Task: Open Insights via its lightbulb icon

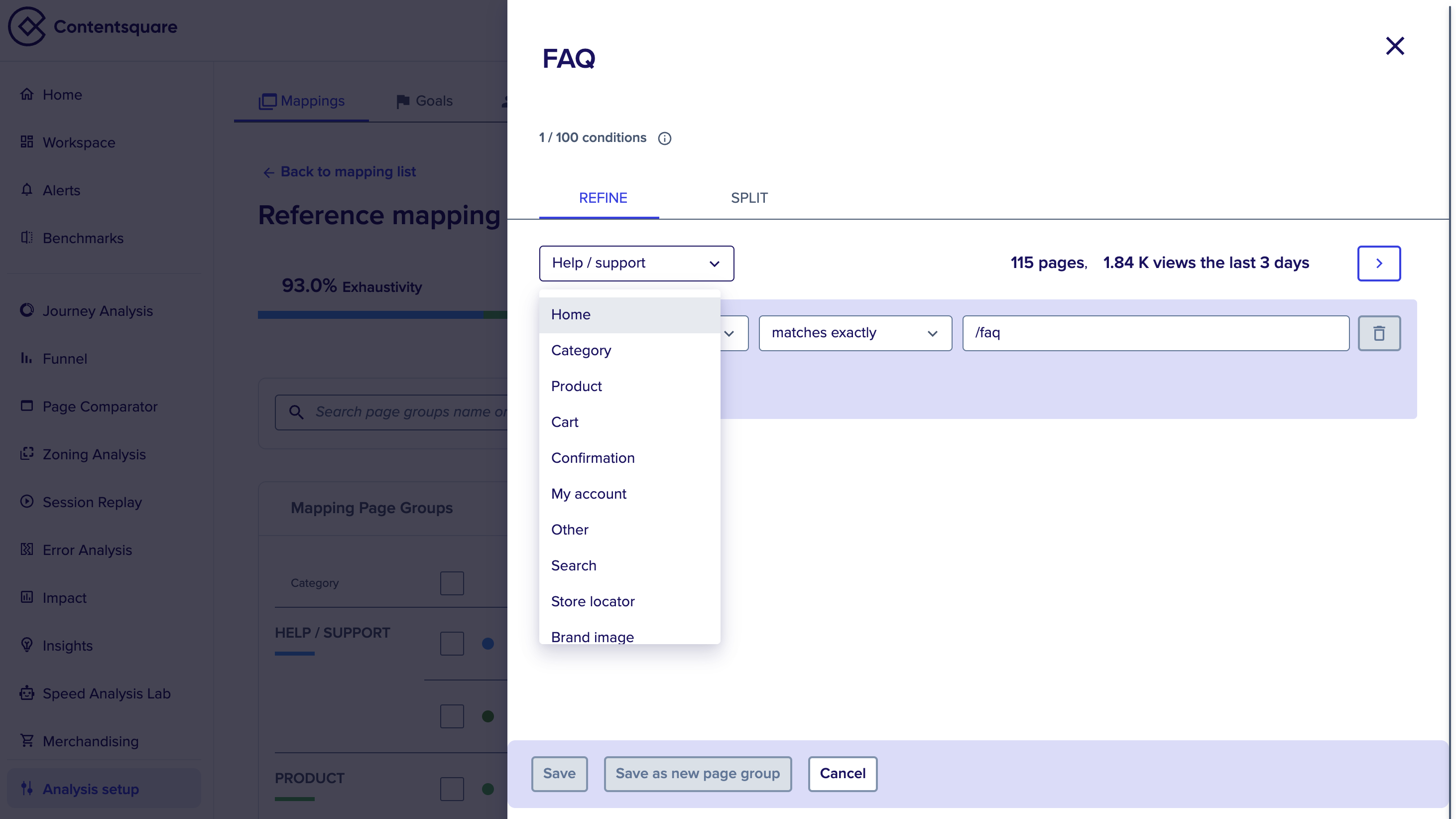Action: point(26,645)
